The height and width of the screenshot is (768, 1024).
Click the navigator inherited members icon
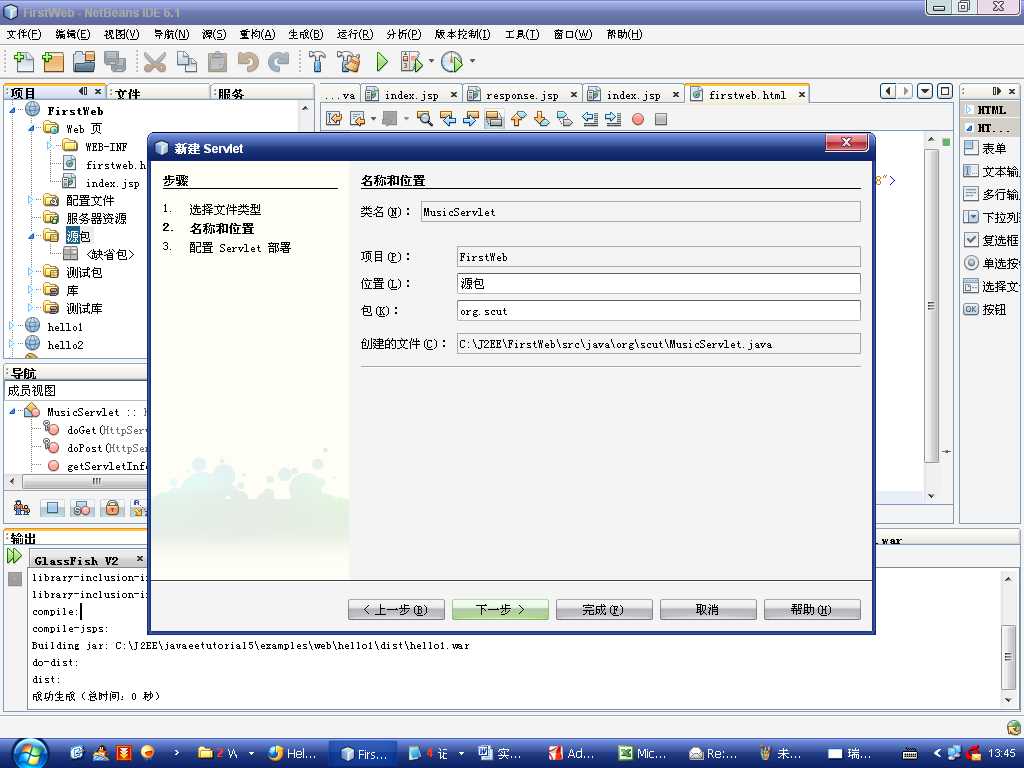pyautogui.click(x=22, y=508)
